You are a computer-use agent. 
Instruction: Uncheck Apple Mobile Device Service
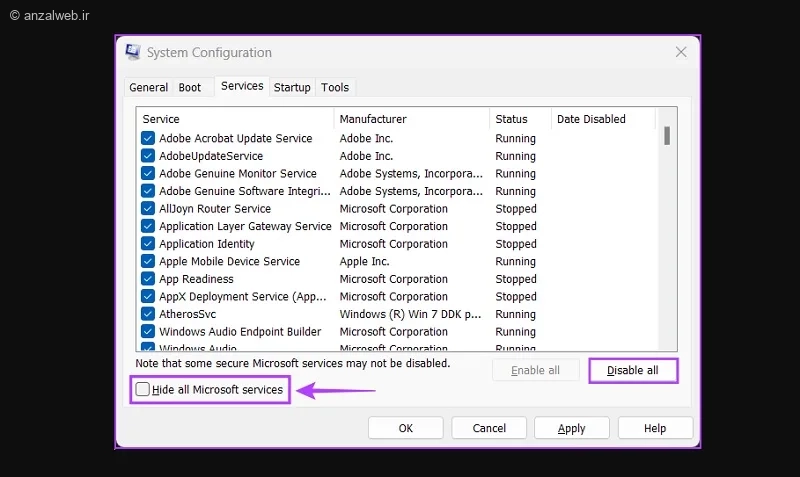tap(147, 261)
